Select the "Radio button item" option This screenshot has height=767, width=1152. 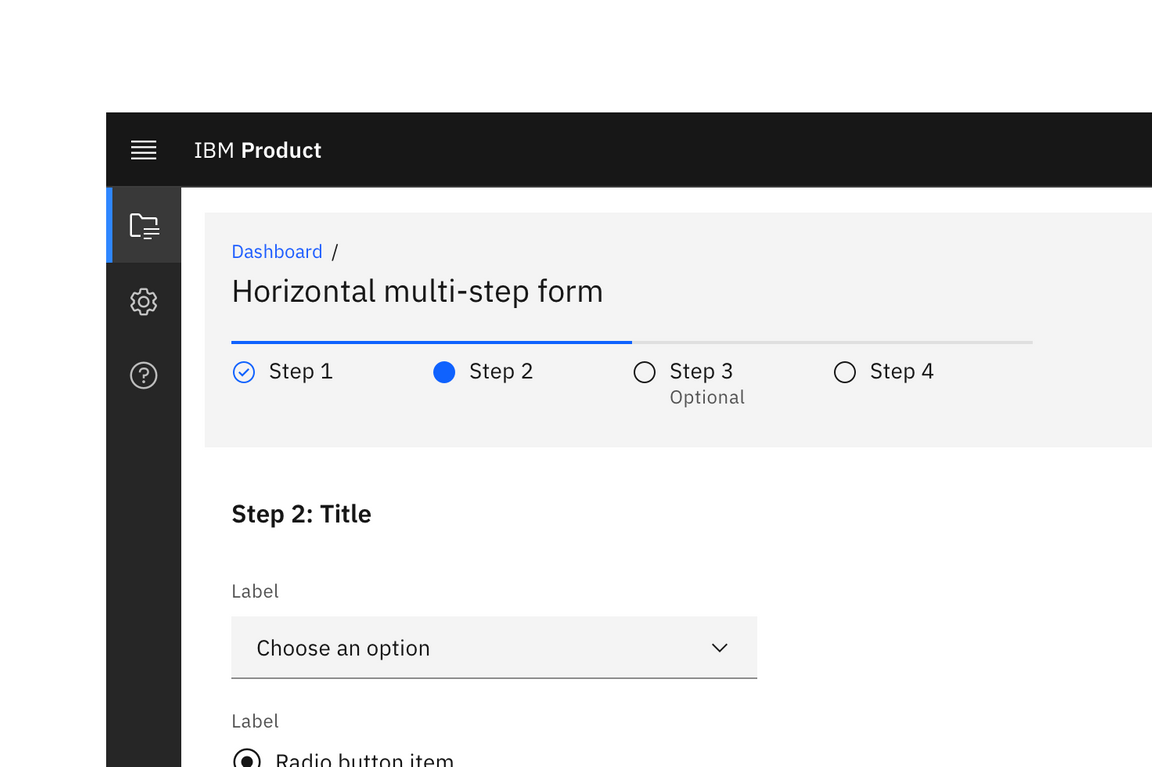pos(247,758)
